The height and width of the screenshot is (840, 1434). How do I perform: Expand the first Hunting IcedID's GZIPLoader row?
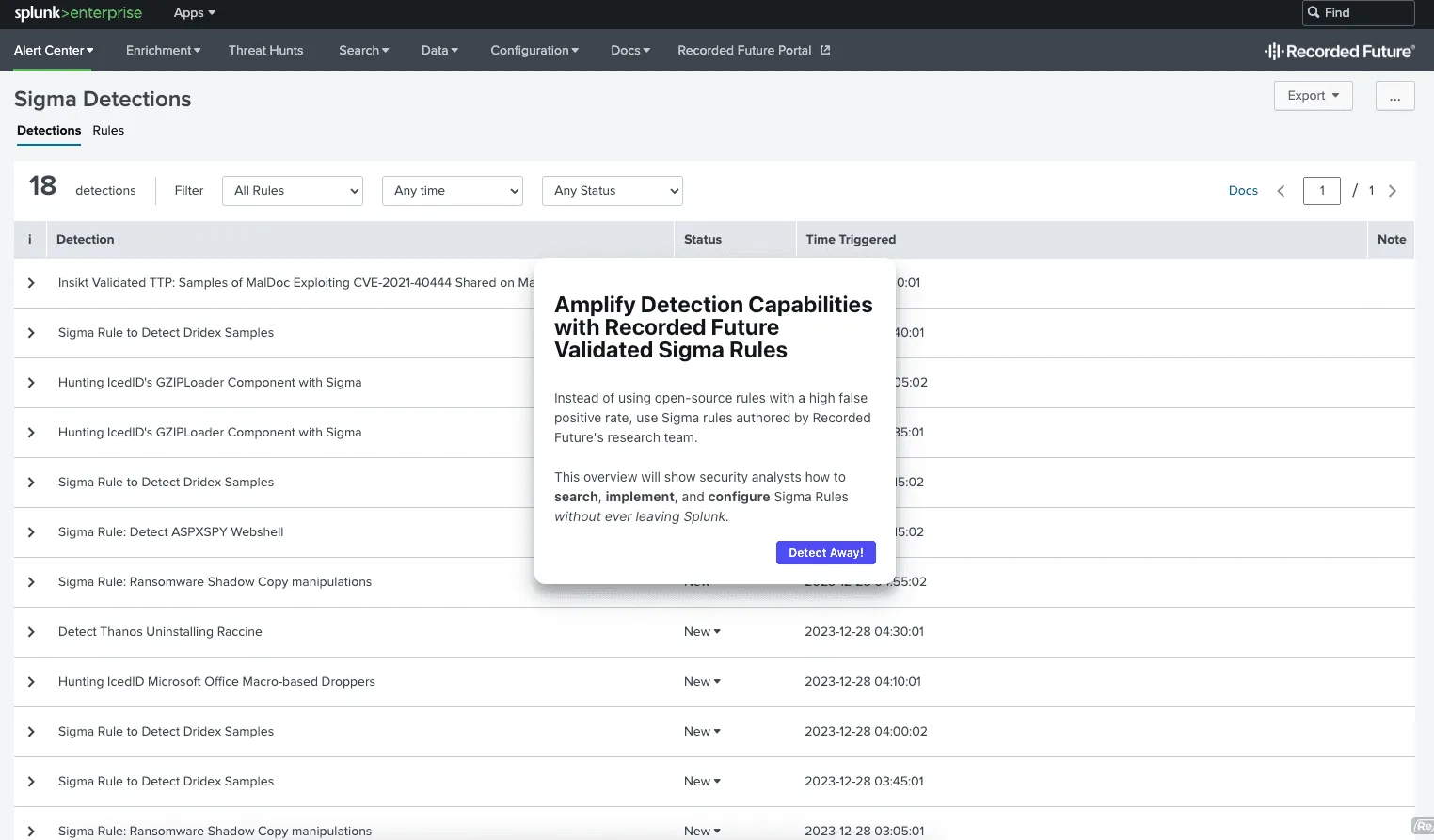click(31, 383)
